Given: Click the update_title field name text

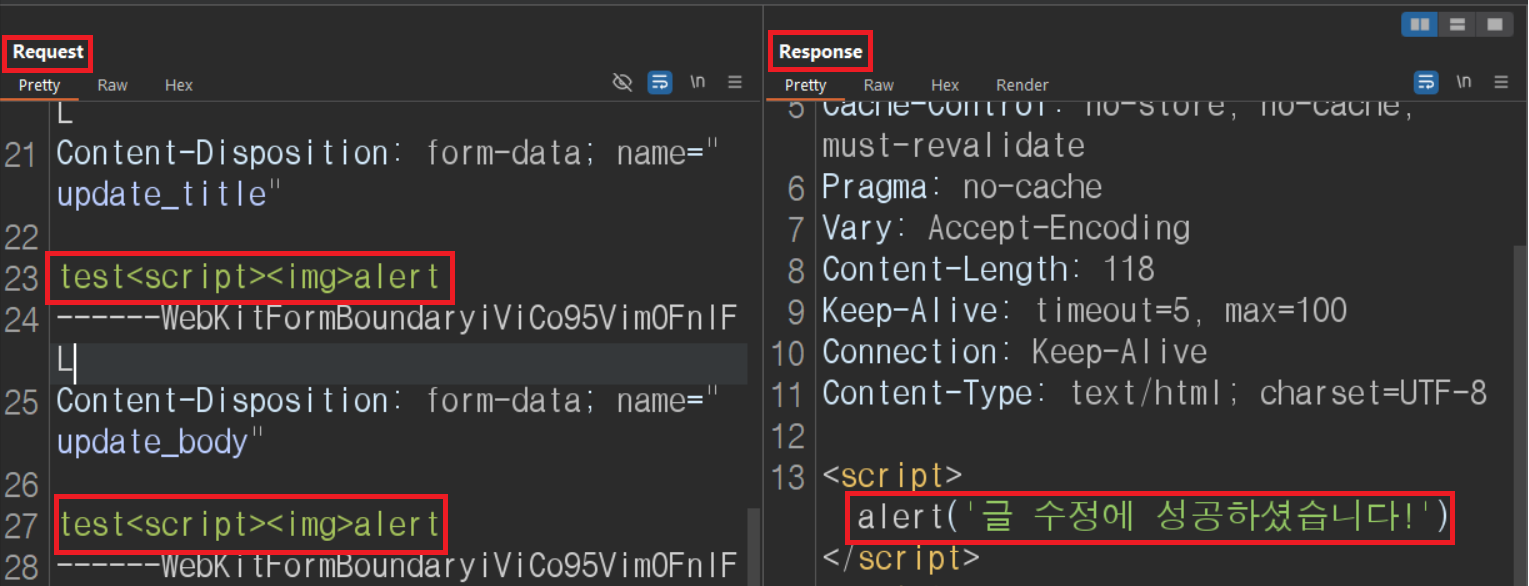Looking at the screenshot, I should (162, 194).
